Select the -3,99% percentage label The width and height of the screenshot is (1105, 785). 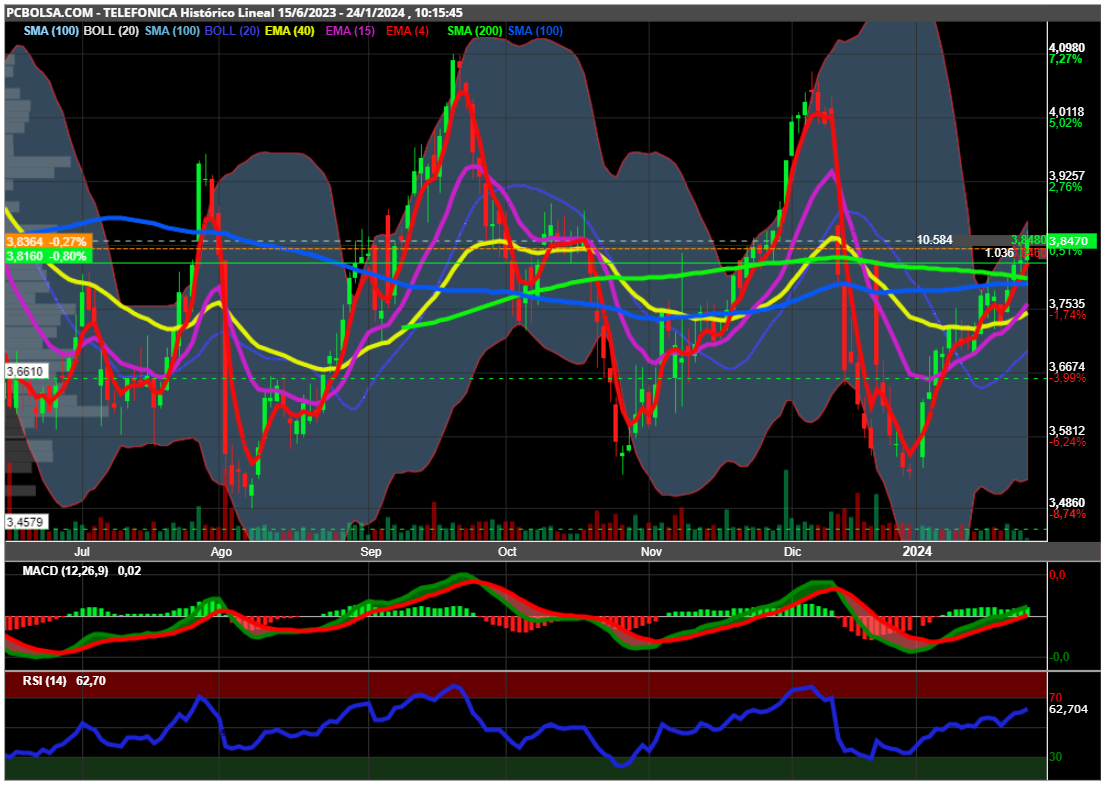pyautogui.click(x=1067, y=378)
